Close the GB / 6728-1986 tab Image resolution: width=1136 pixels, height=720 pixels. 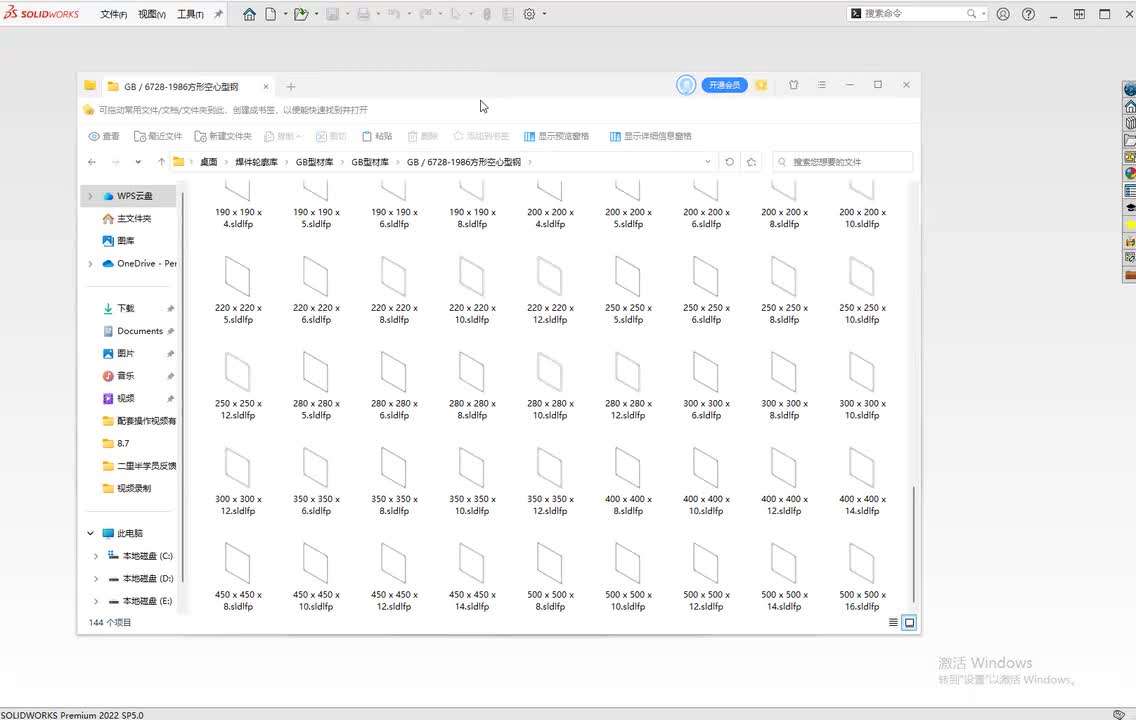pos(266,86)
